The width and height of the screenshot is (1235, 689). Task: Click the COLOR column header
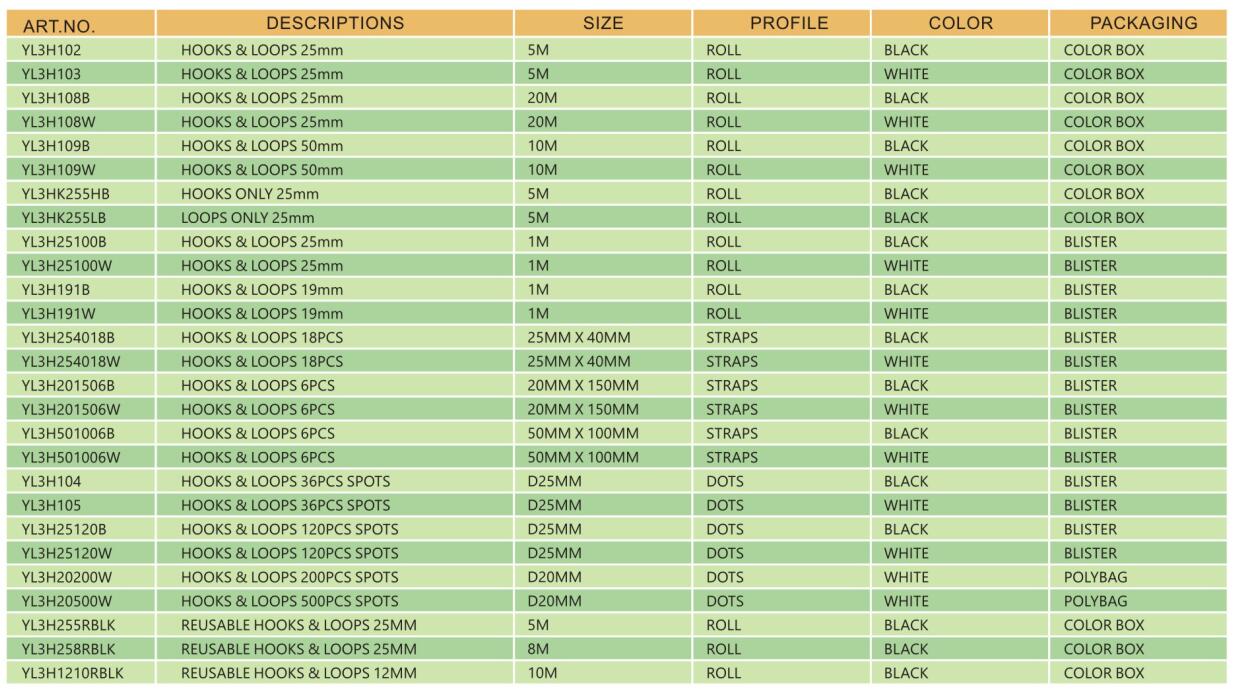point(960,23)
